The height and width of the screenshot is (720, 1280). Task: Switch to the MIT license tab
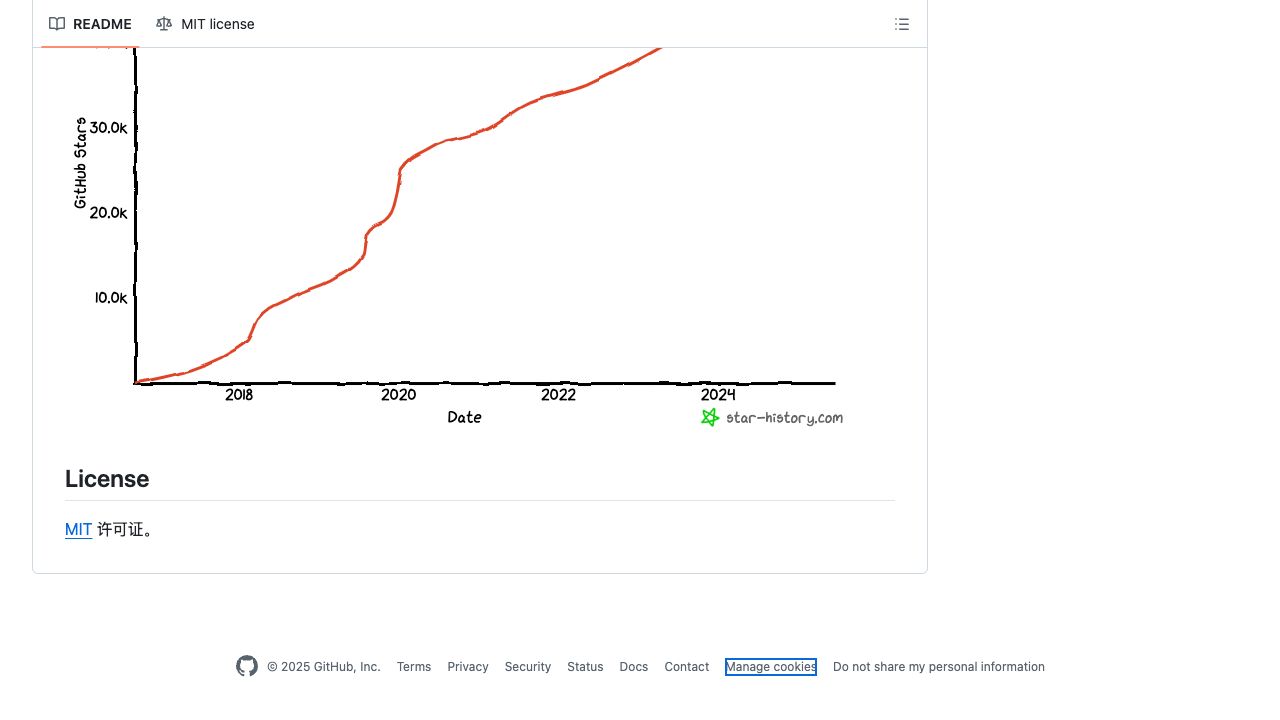click(206, 24)
